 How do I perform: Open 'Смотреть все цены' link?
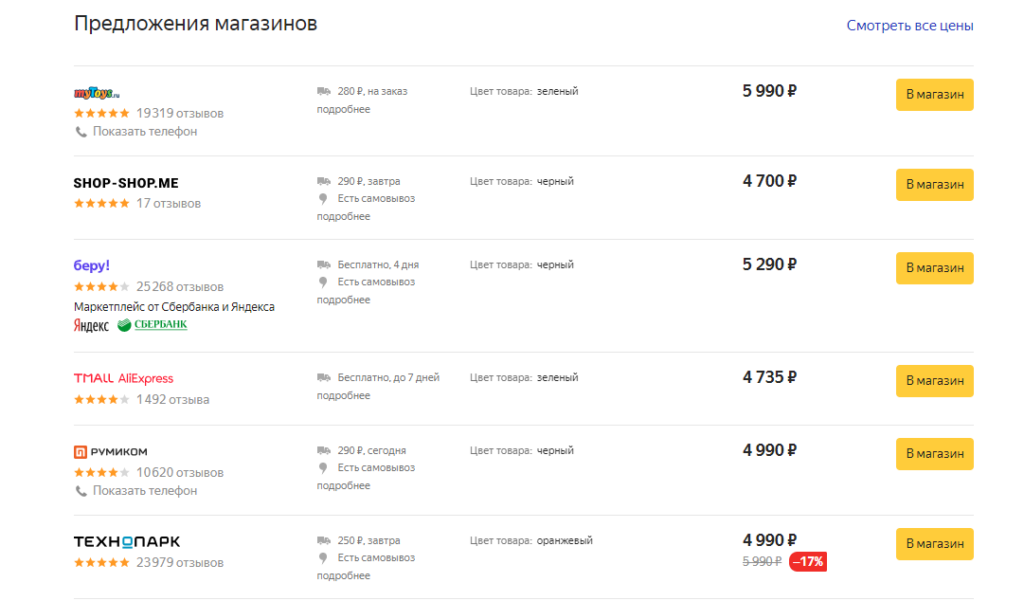[x=909, y=26]
